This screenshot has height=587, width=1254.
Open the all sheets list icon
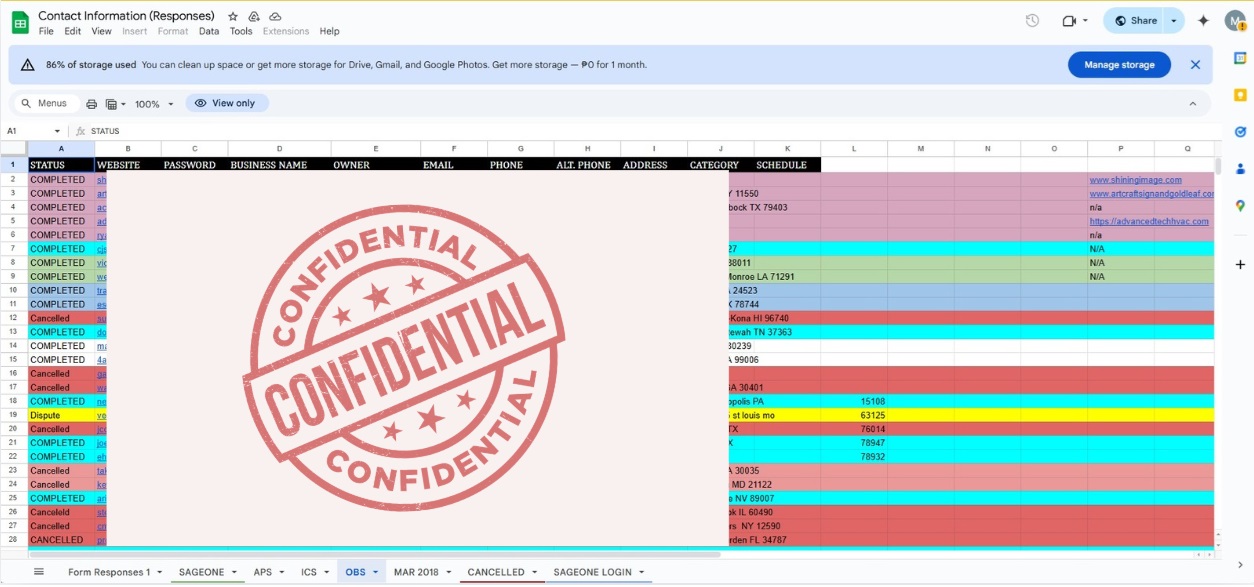point(39,572)
